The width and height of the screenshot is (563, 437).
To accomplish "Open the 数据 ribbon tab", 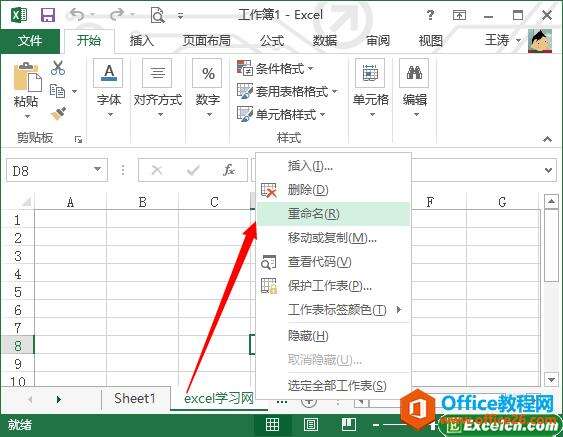I will (325, 41).
